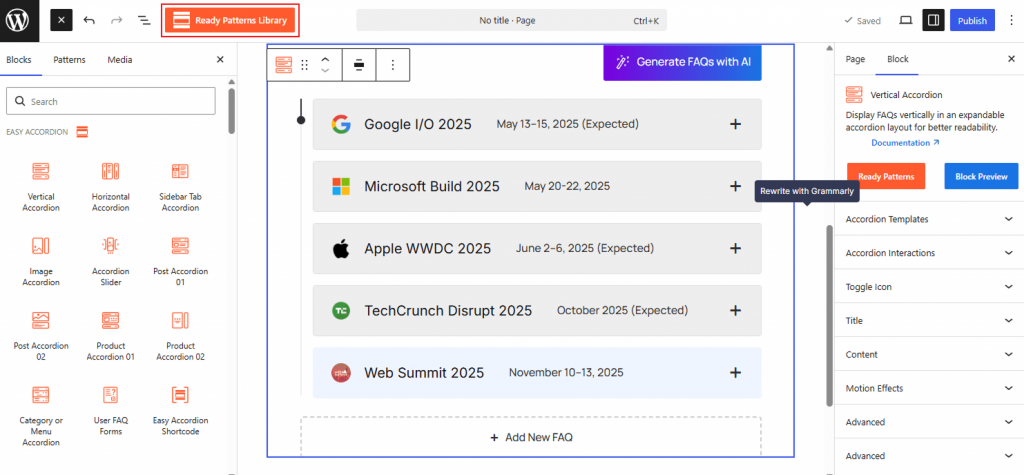The width and height of the screenshot is (1024, 475).
Task: Click the undo arrow in top toolbar
Action: tap(90, 20)
